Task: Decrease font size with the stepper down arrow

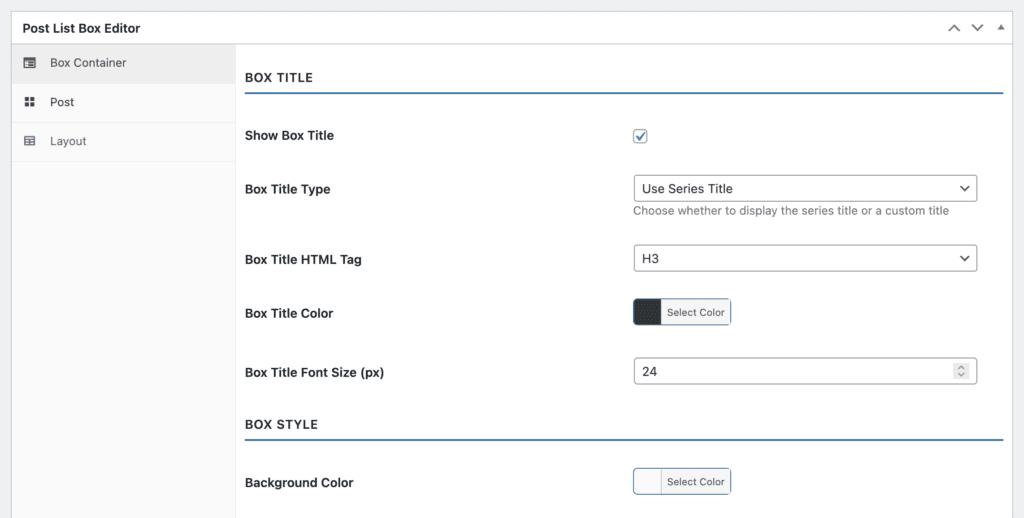Action: pos(961,375)
